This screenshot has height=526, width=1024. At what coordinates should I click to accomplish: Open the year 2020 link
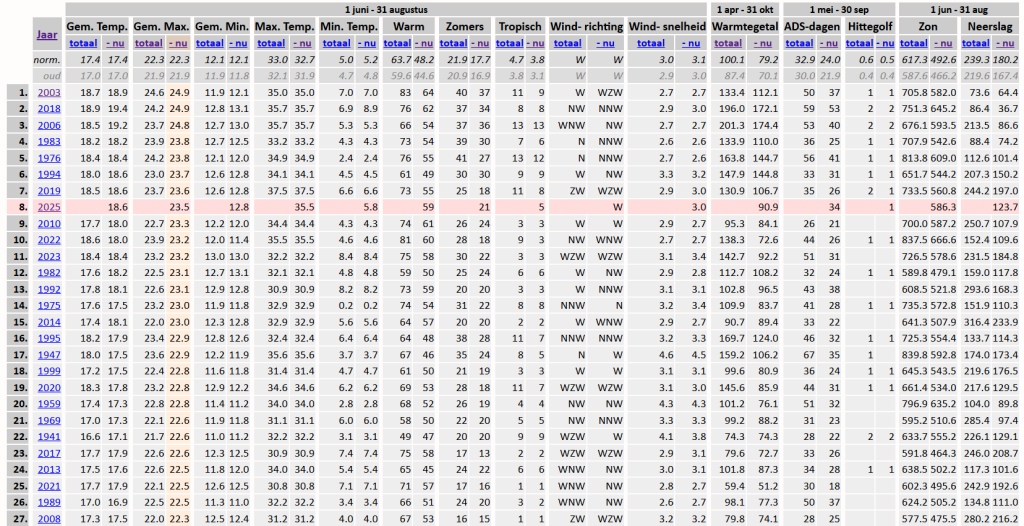[x=49, y=387]
